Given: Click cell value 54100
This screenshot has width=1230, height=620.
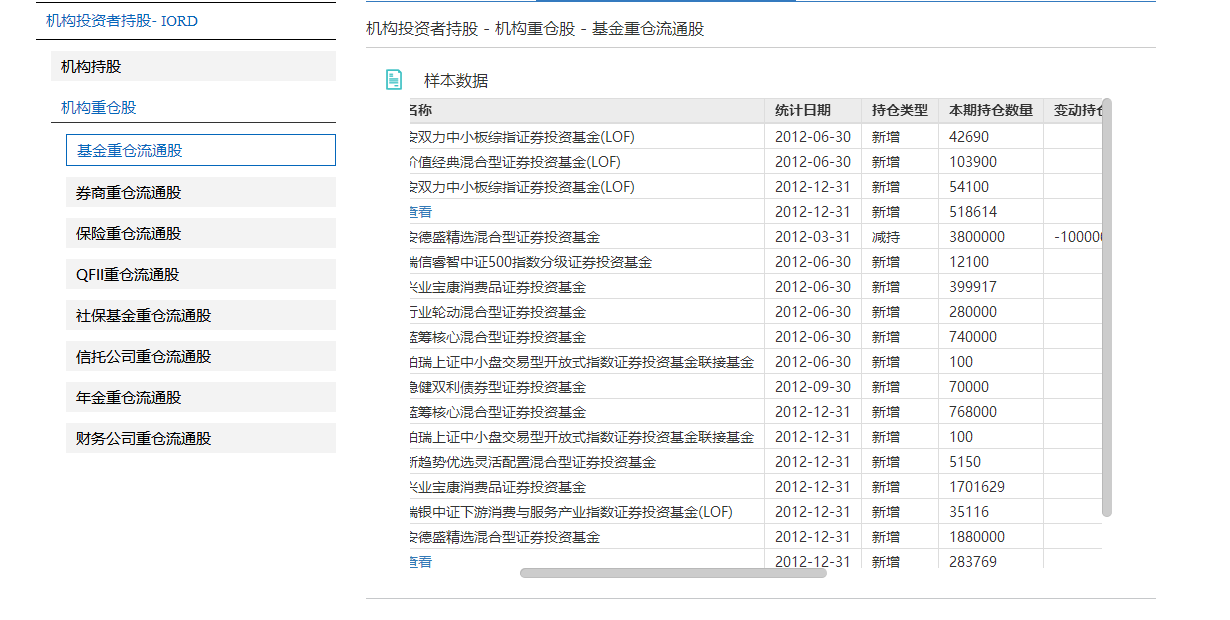Looking at the screenshot, I should tap(969, 187).
